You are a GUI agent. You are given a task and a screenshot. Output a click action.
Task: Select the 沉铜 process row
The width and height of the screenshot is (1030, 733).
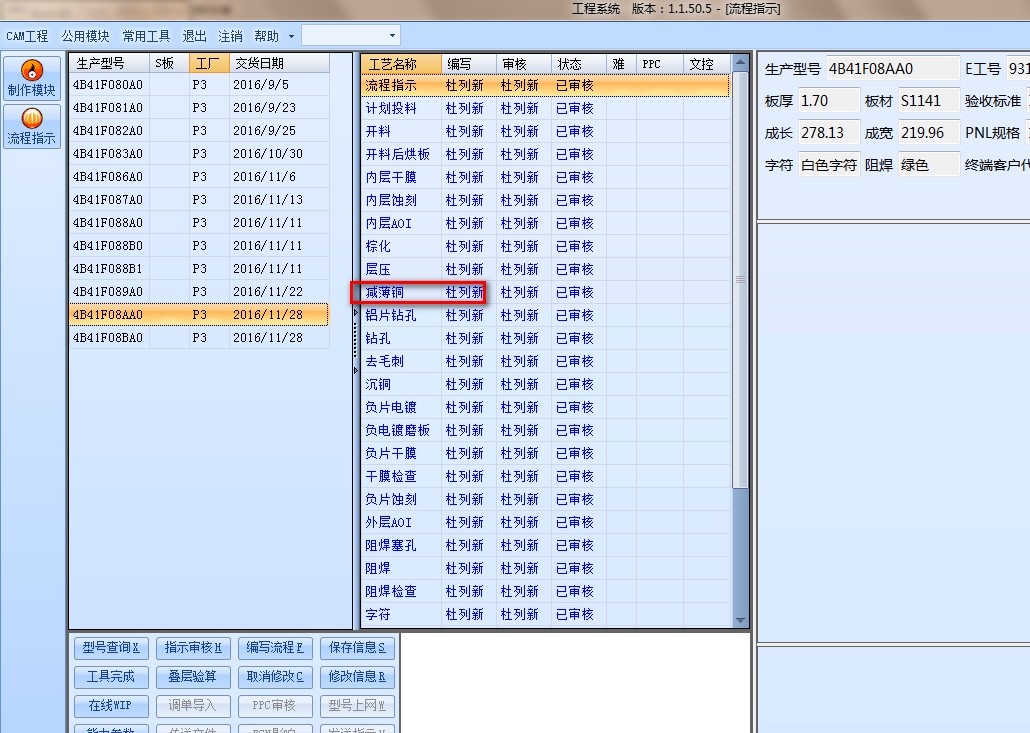point(546,384)
